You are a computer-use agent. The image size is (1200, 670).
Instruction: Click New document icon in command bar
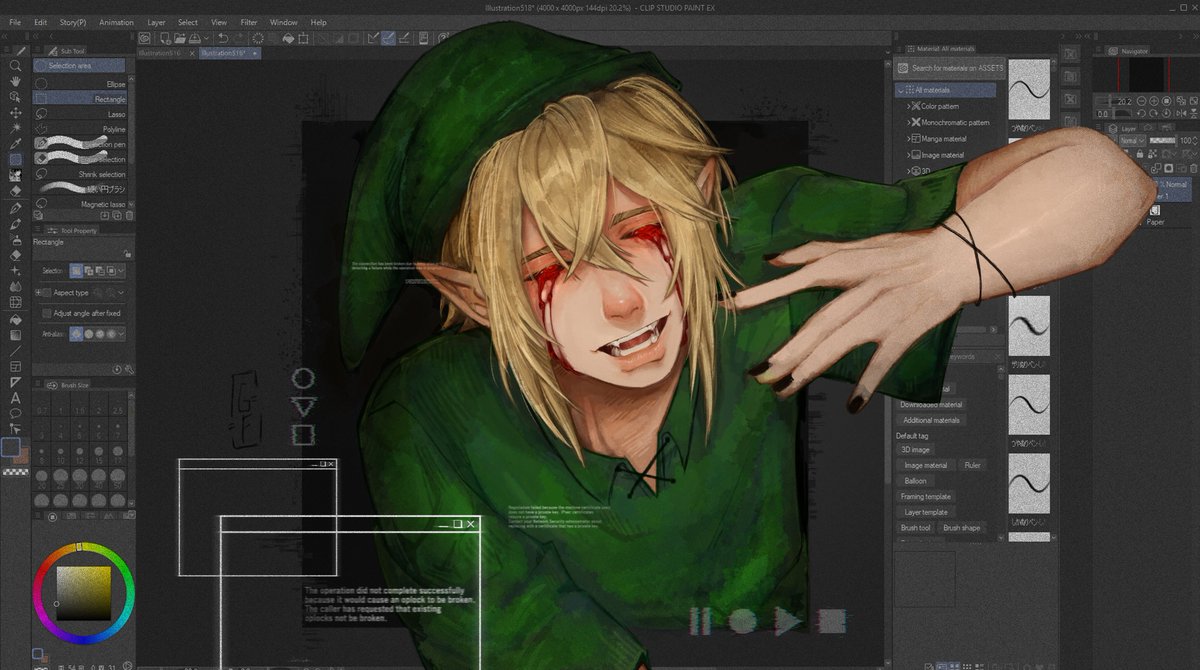pos(163,39)
